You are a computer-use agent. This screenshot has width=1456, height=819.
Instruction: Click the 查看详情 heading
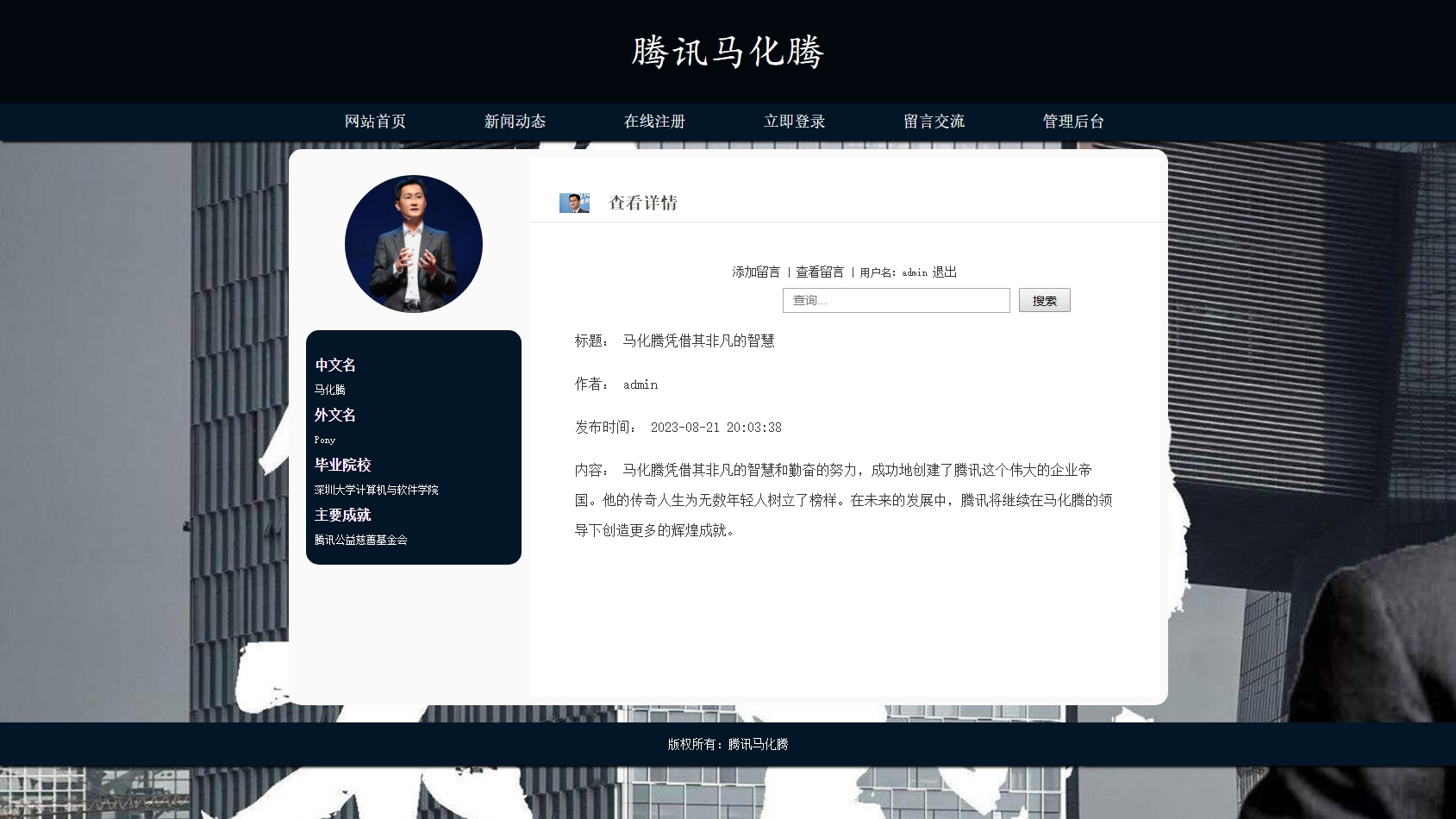click(x=643, y=203)
